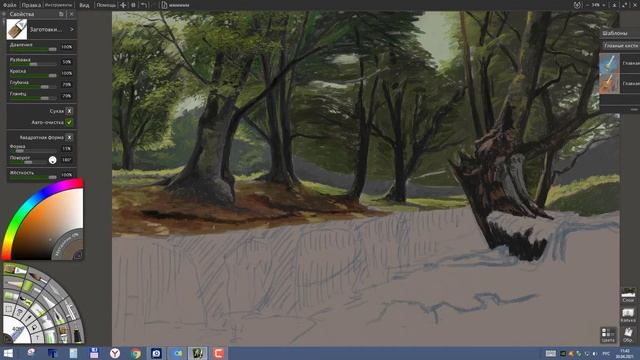
Task: Adjust the Краска slider
Action: pyautogui.click(x=33, y=76)
